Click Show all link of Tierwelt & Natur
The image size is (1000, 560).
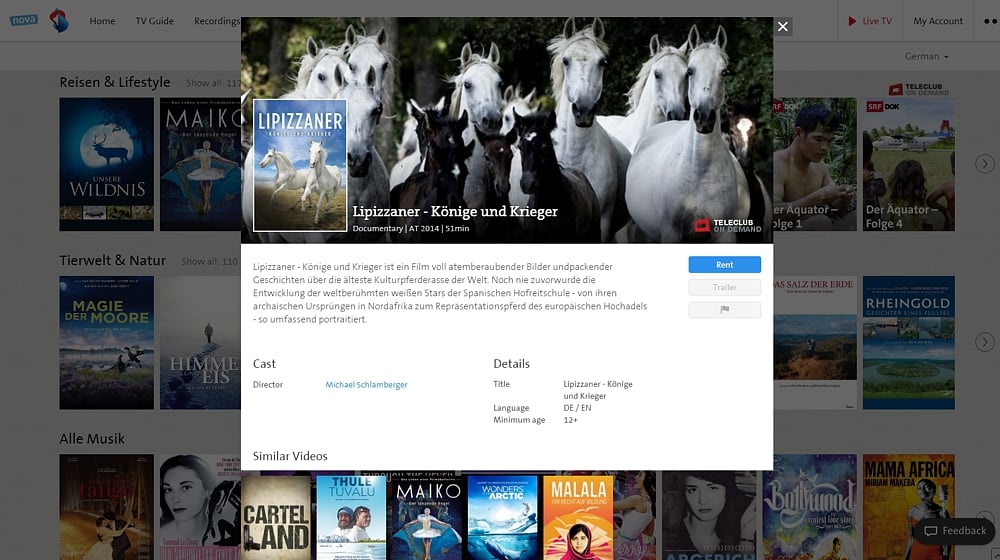tap(209, 262)
